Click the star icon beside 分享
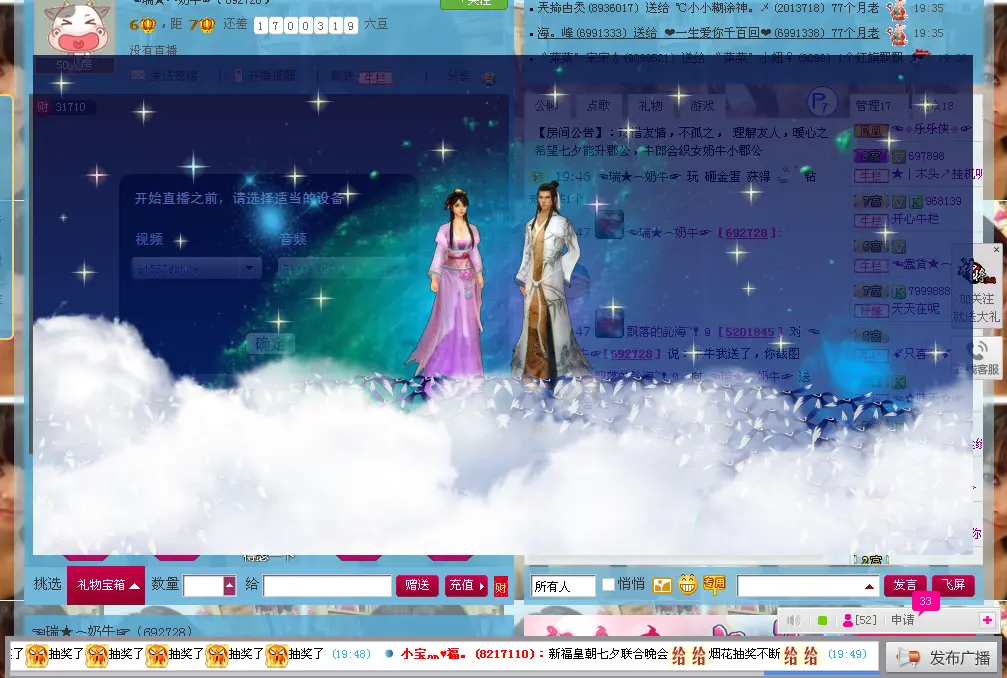 489,78
